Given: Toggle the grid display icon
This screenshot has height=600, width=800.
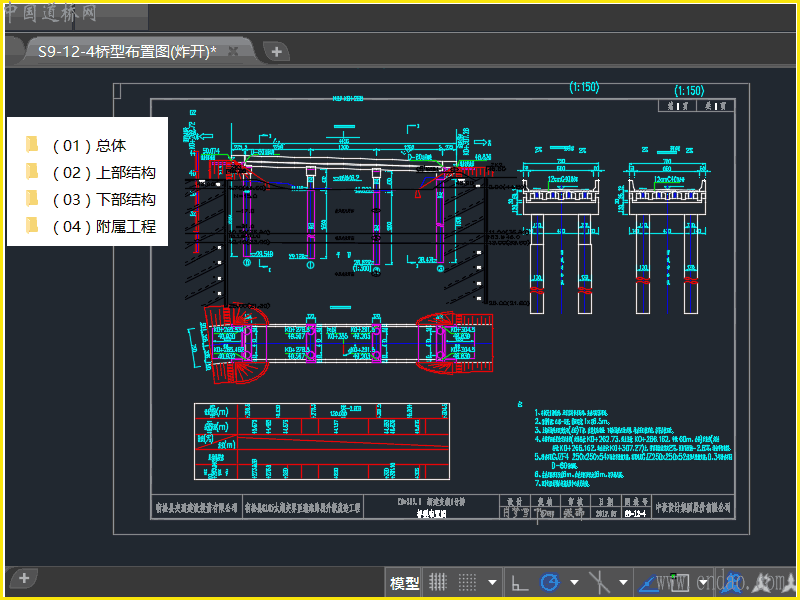Looking at the screenshot, I should [438, 582].
